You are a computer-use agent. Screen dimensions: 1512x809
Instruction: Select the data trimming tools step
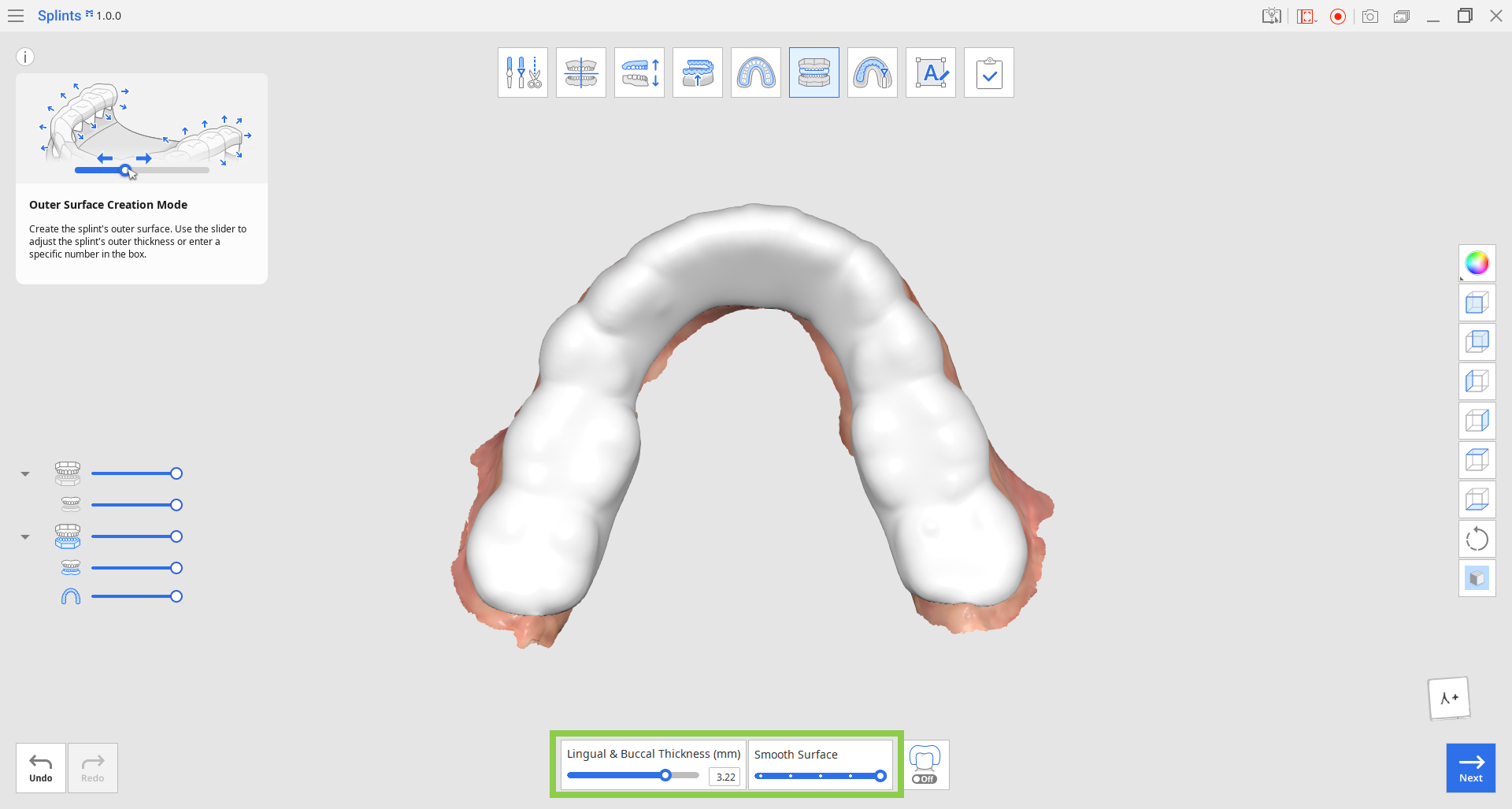(x=523, y=72)
